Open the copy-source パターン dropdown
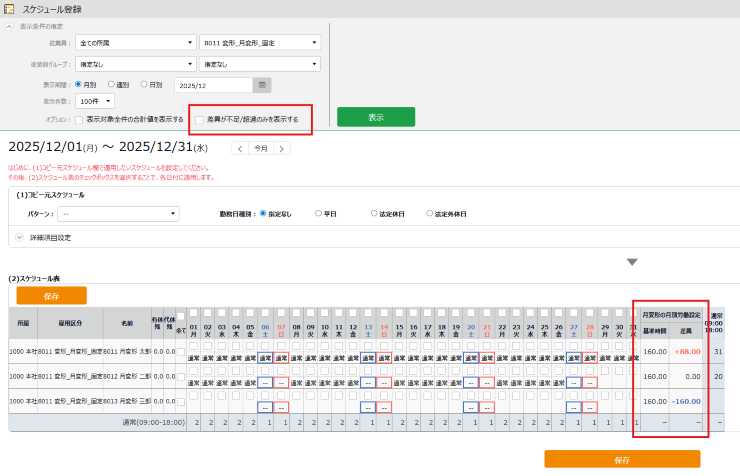 click(x=119, y=213)
